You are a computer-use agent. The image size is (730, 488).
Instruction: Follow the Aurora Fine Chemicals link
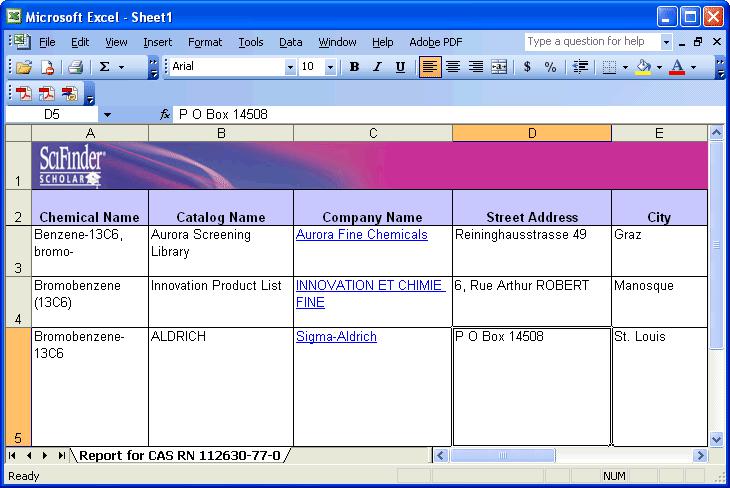[362, 234]
